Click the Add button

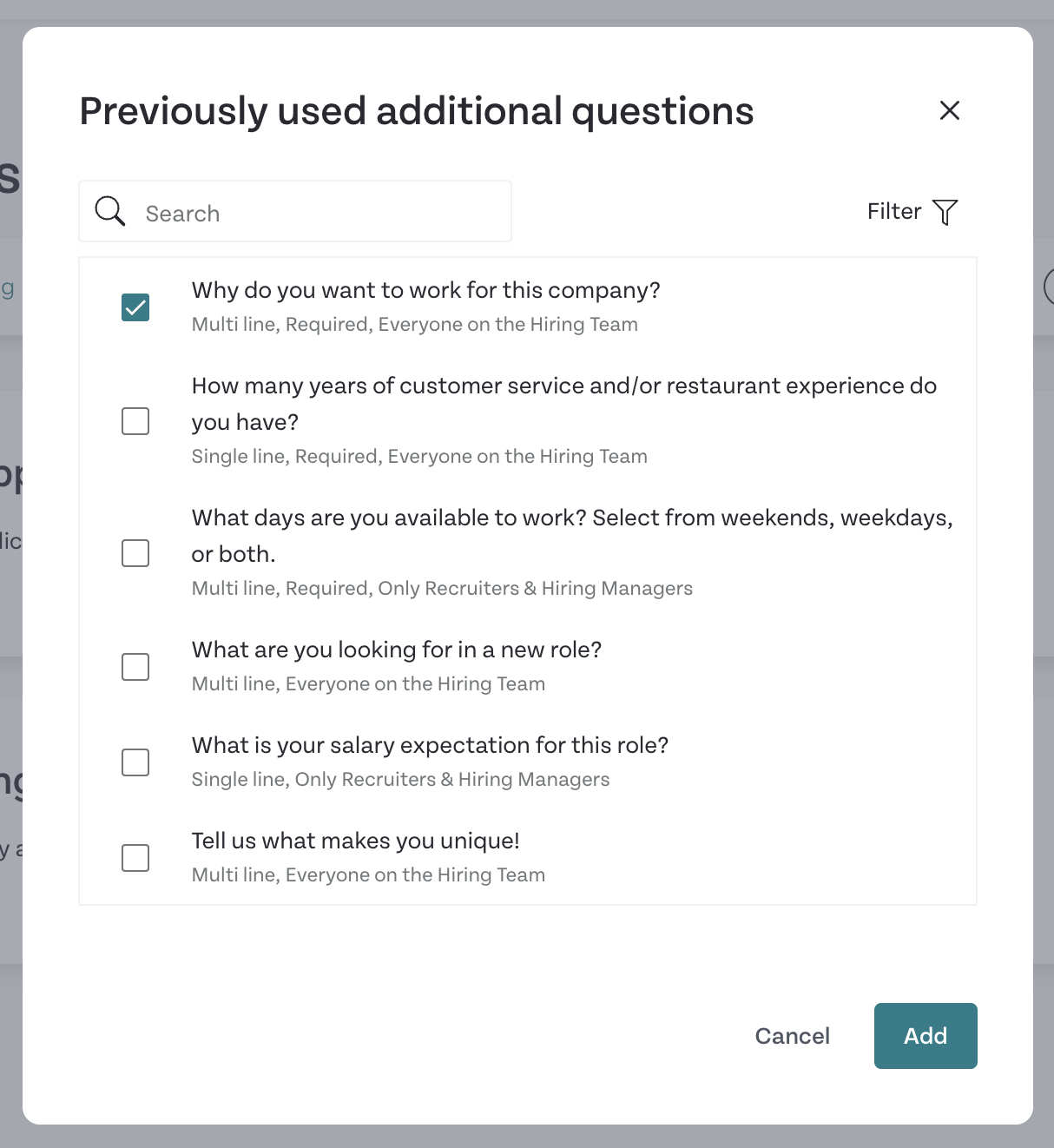point(926,1036)
